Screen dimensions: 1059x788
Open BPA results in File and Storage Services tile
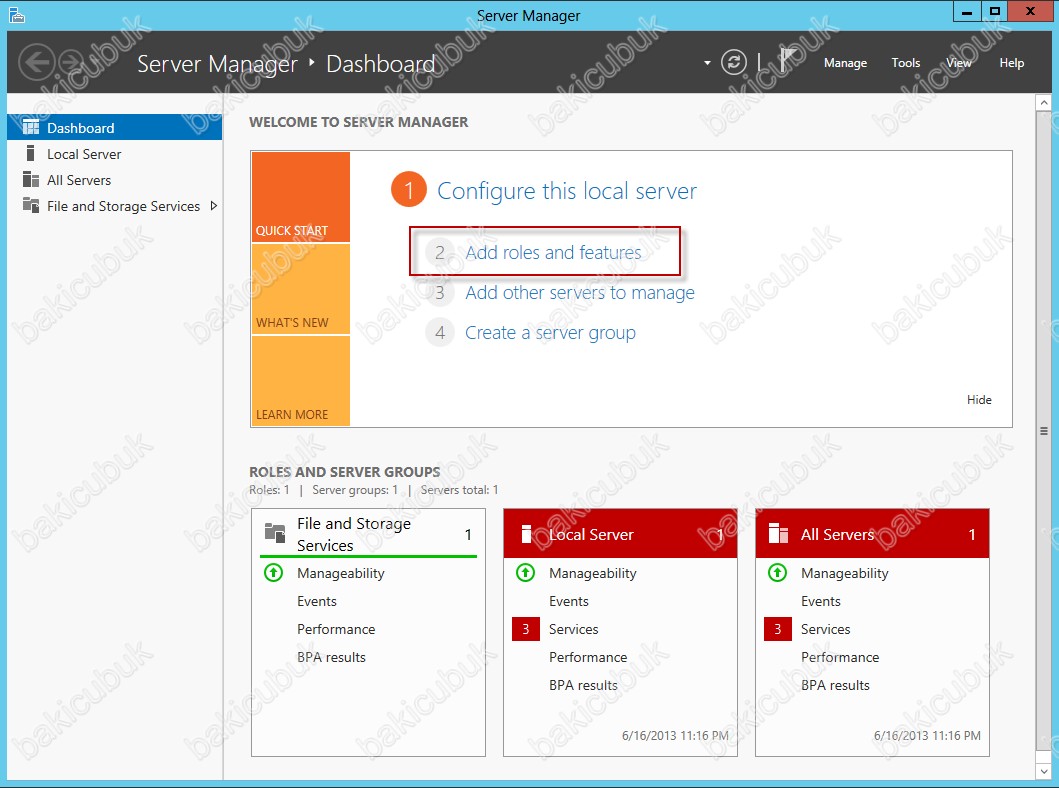tap(331, 657)
